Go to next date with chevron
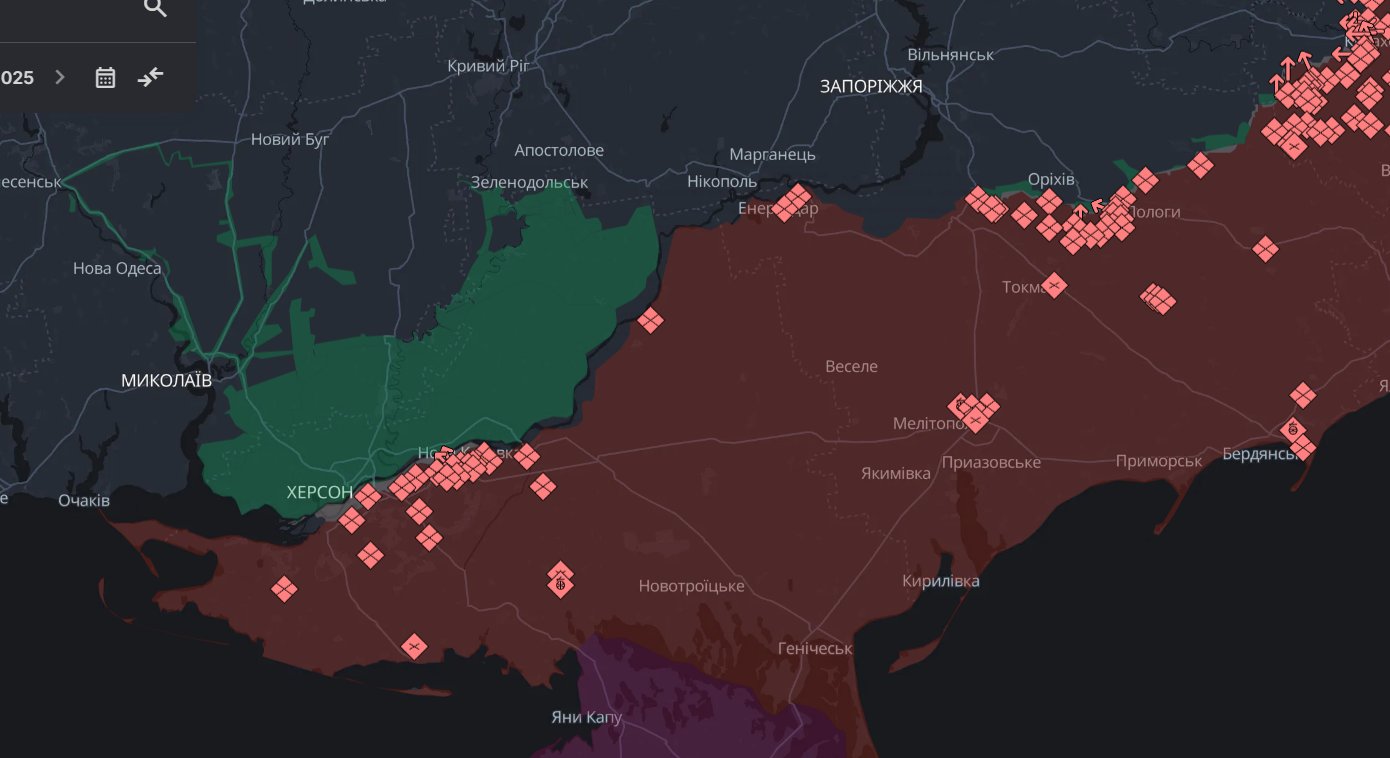Viewport: 1390px width, 758px height. pos(60,77)
